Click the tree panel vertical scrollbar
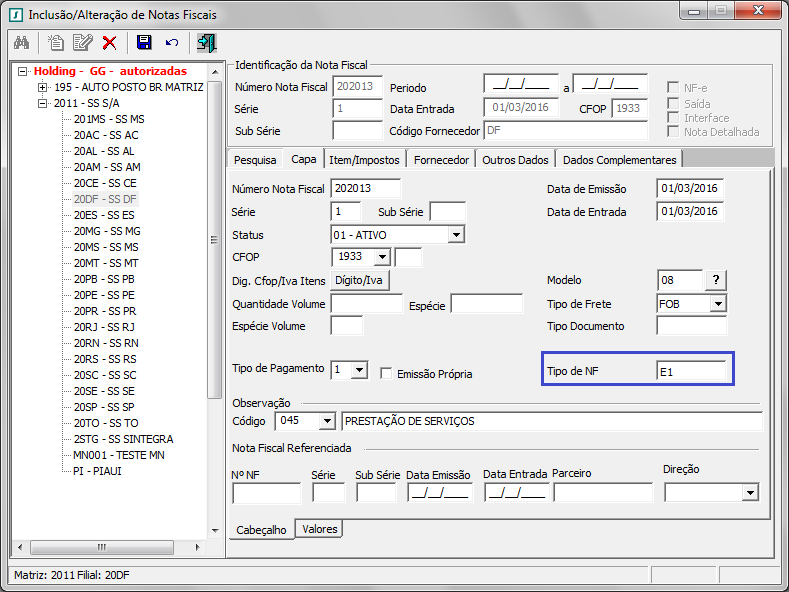This screenshot has height=592, width=789. click(x=214, y=240)
